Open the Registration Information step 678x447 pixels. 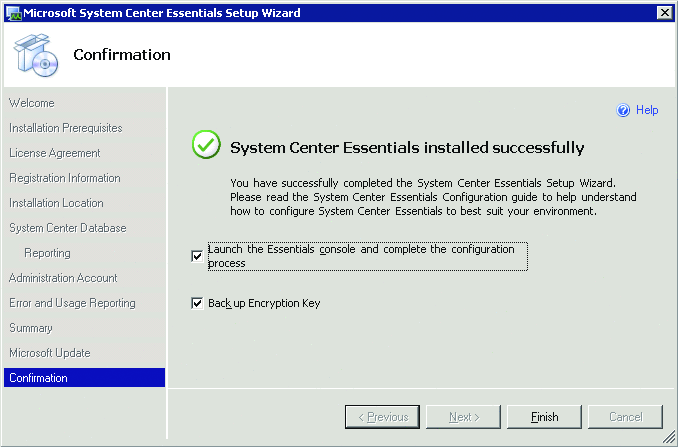coord(65,178)
